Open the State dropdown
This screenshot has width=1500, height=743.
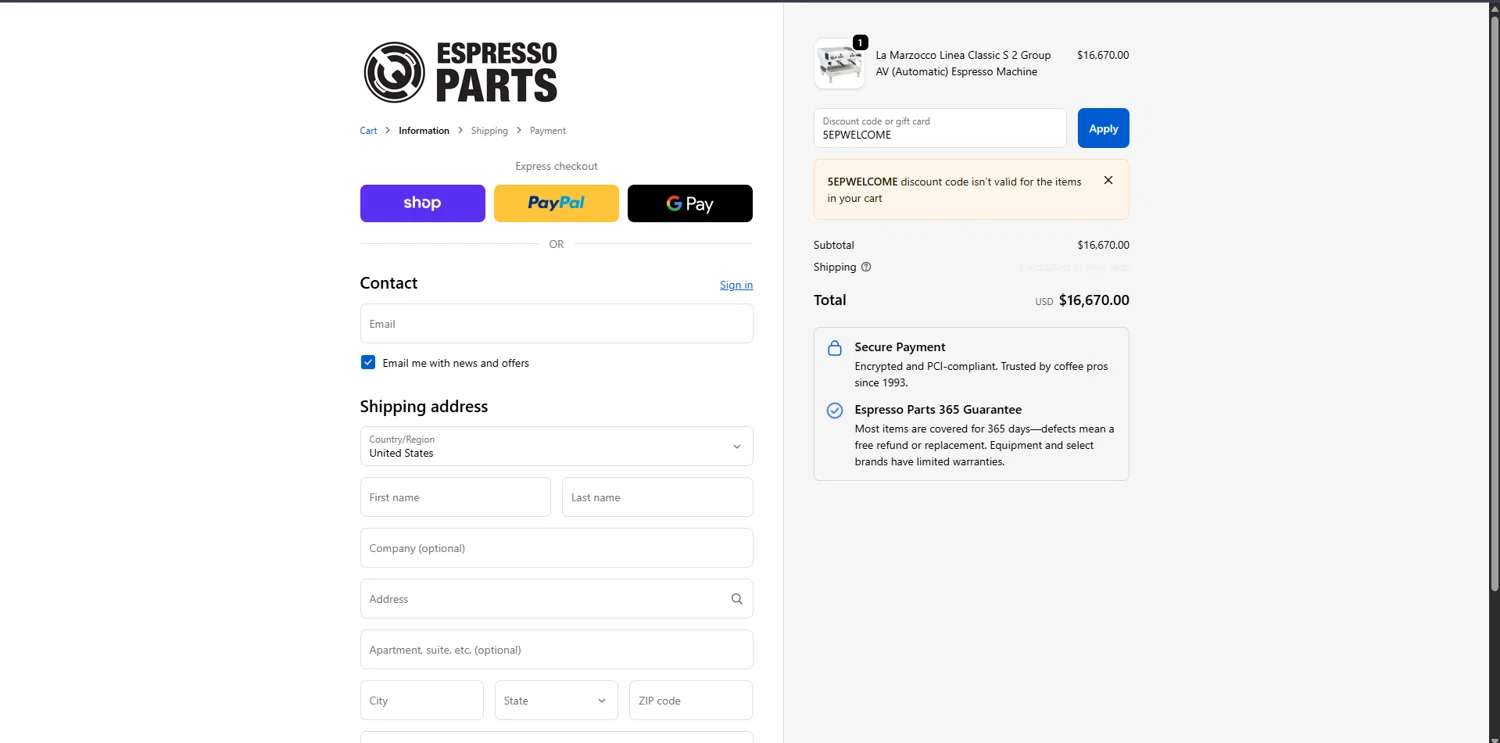[556, 700]
